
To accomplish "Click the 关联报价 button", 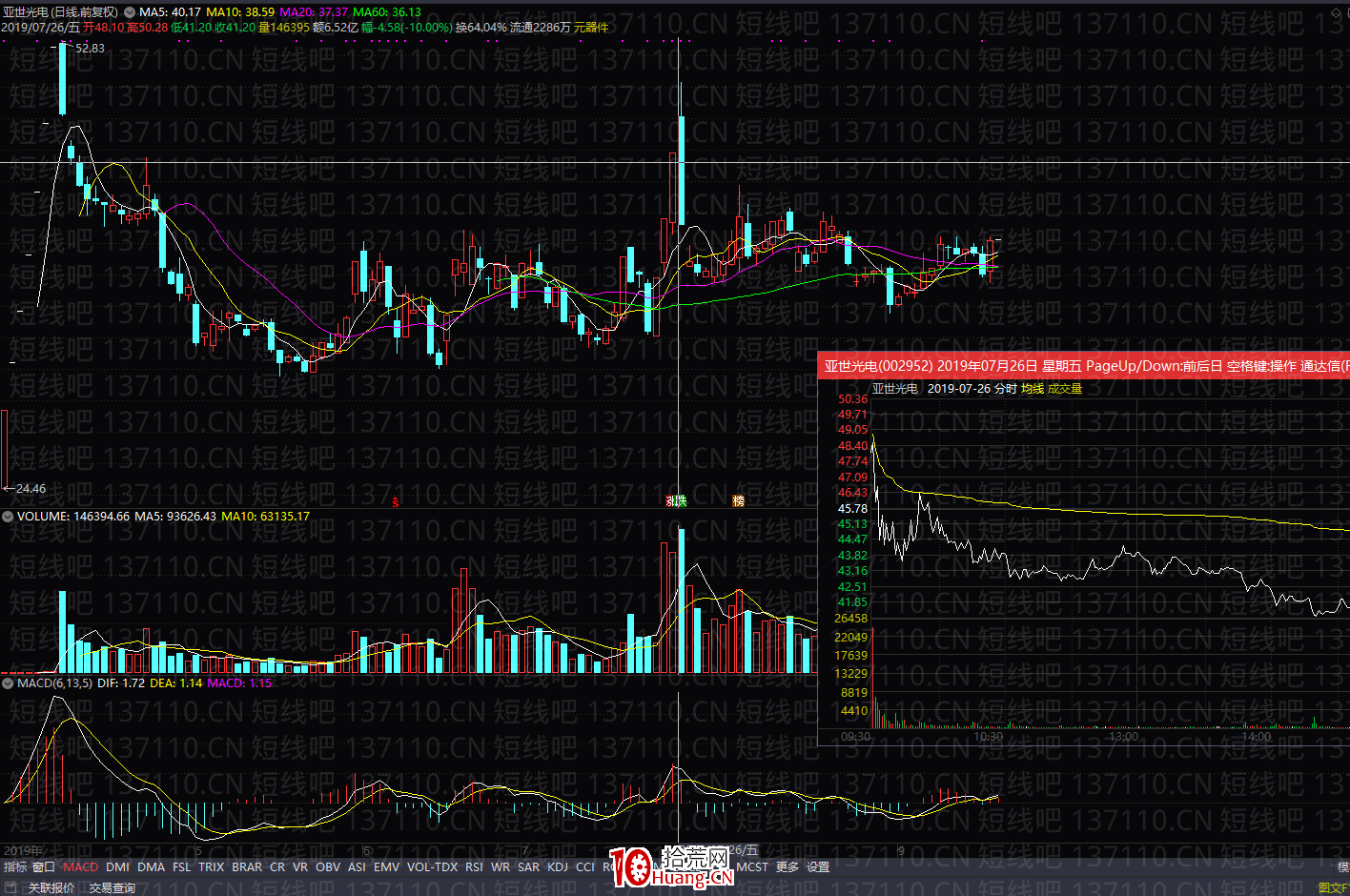I will pyautogui.click(x=51, y=888).
